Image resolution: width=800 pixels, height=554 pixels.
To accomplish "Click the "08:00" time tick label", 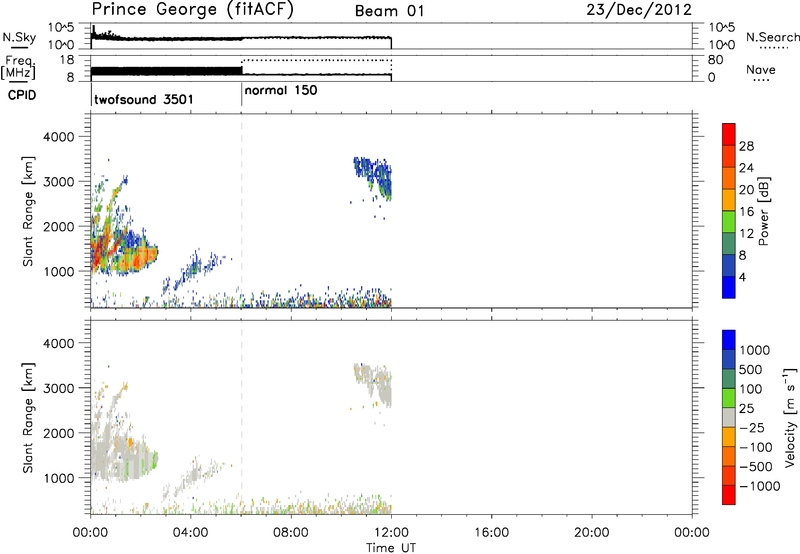I will (x=291, y=533).
